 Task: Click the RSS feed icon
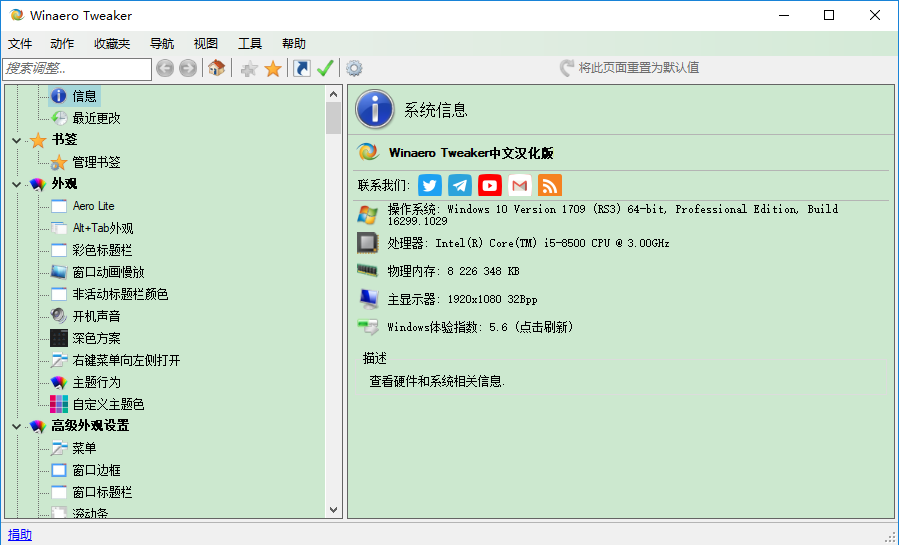549,185
